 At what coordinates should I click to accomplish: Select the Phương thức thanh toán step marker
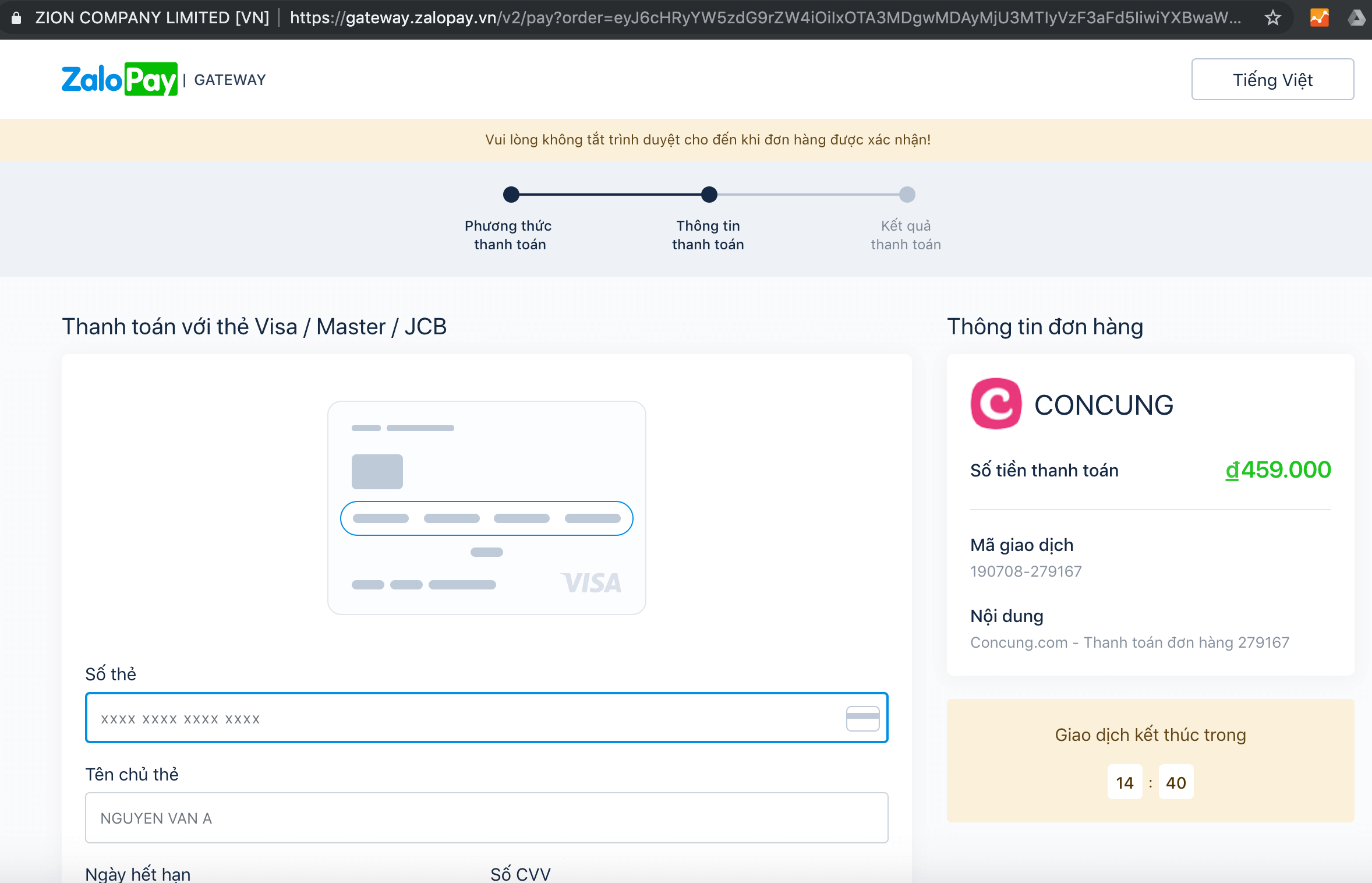point(511,195)
